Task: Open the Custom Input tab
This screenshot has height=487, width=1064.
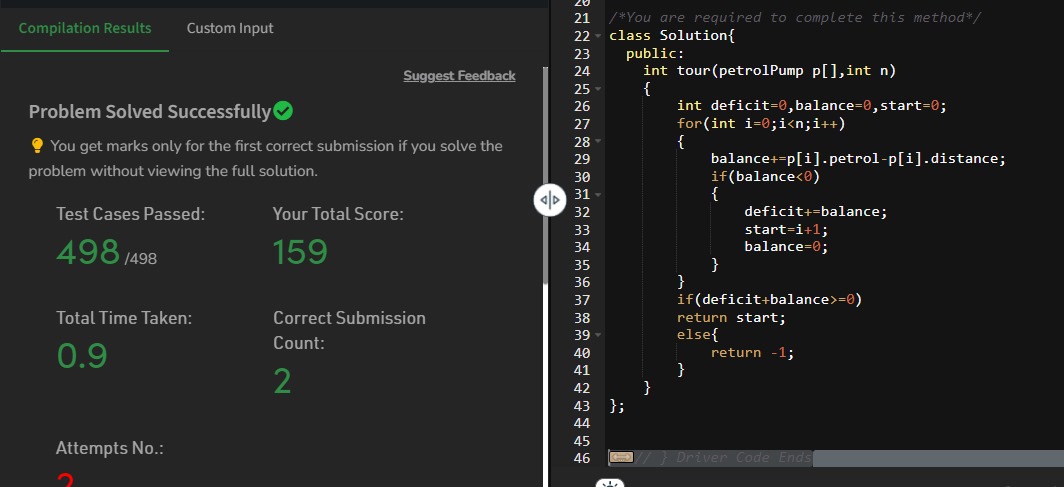Action: click(x=230, y=28)
